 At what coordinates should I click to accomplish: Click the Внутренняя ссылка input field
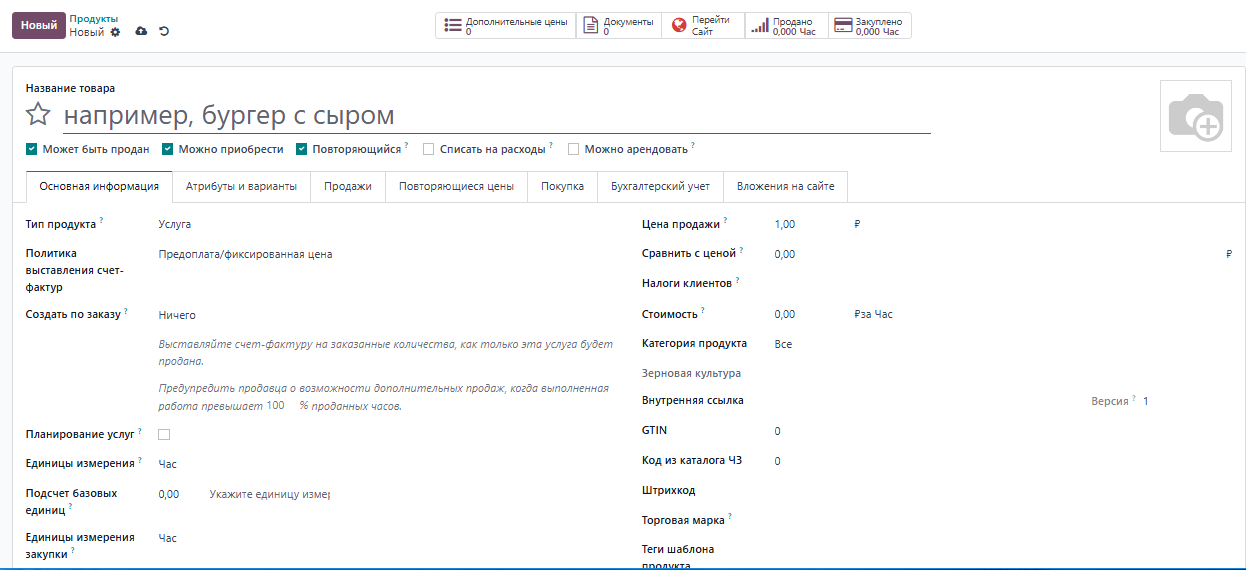coord(928,401)
